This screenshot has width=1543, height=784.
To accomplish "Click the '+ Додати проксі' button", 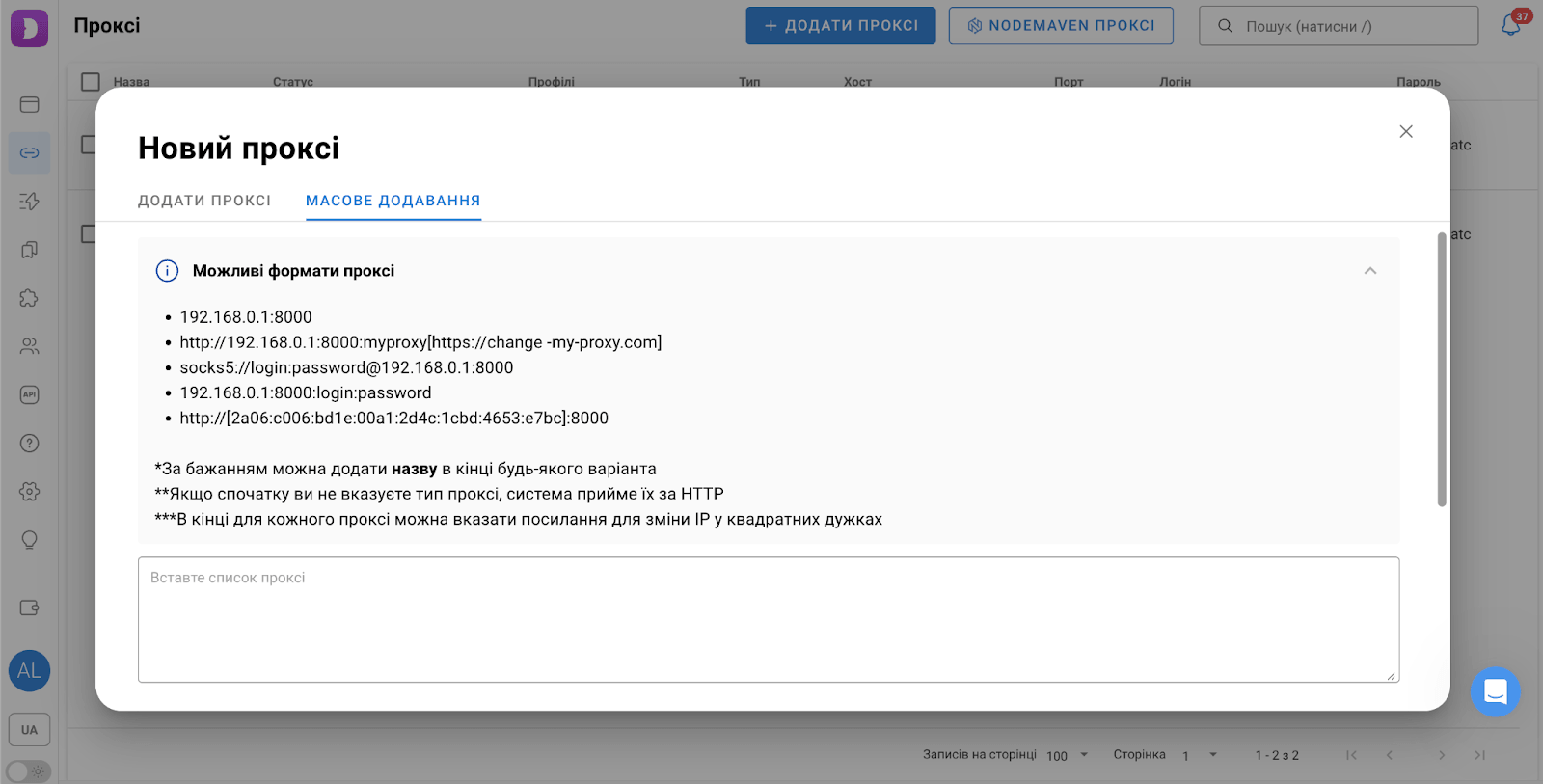I will [x=840, y=26].
